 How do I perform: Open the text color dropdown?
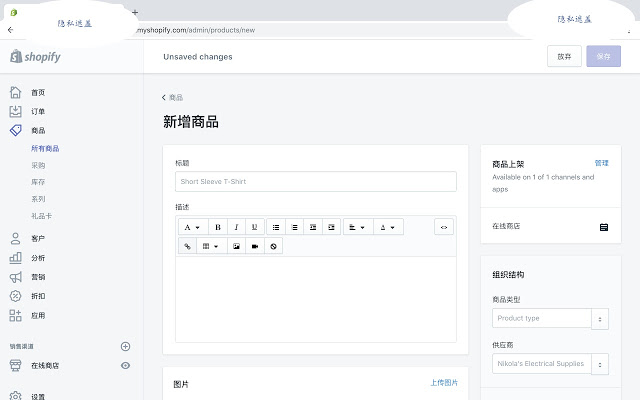pos(388,227)
